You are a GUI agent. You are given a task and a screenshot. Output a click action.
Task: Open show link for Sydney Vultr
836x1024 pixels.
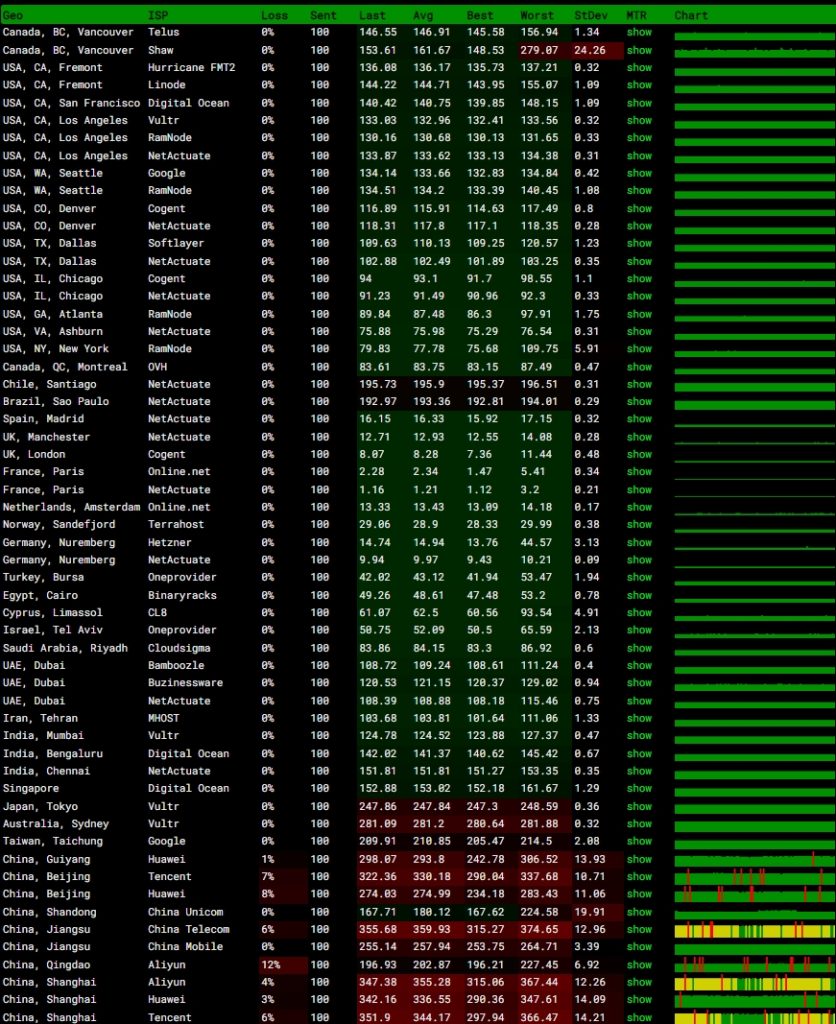(639, 824)
